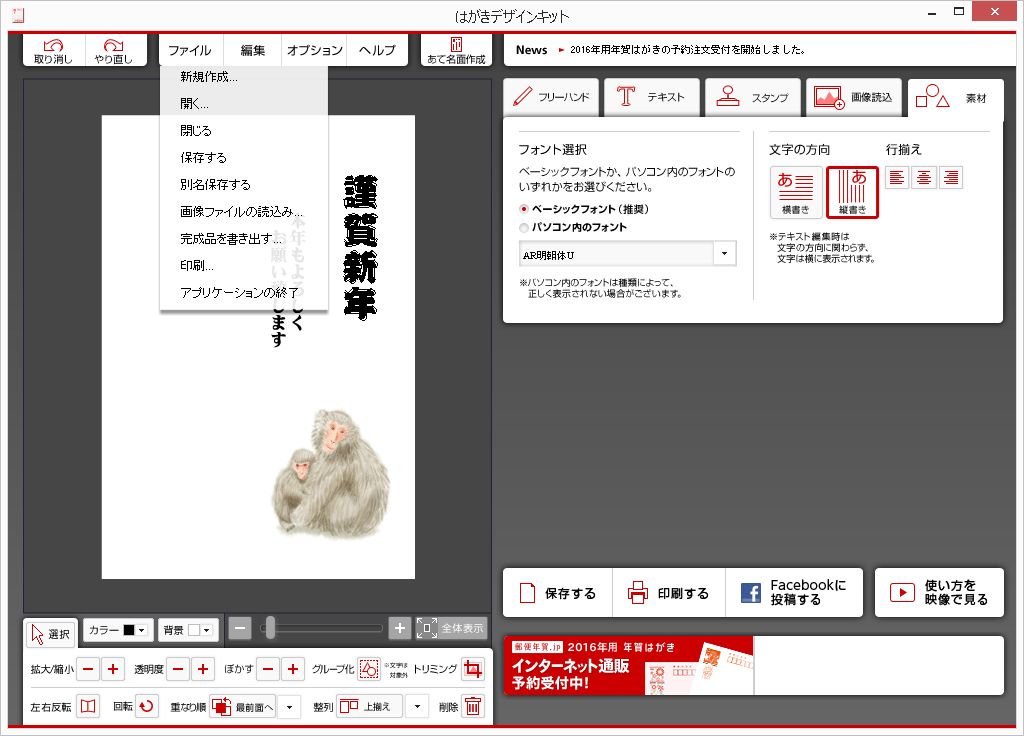The width and height of the screenshot is (1024, 736).
Task: Open the address side creation (あて名面作成) tool
Action: [456, 50]
